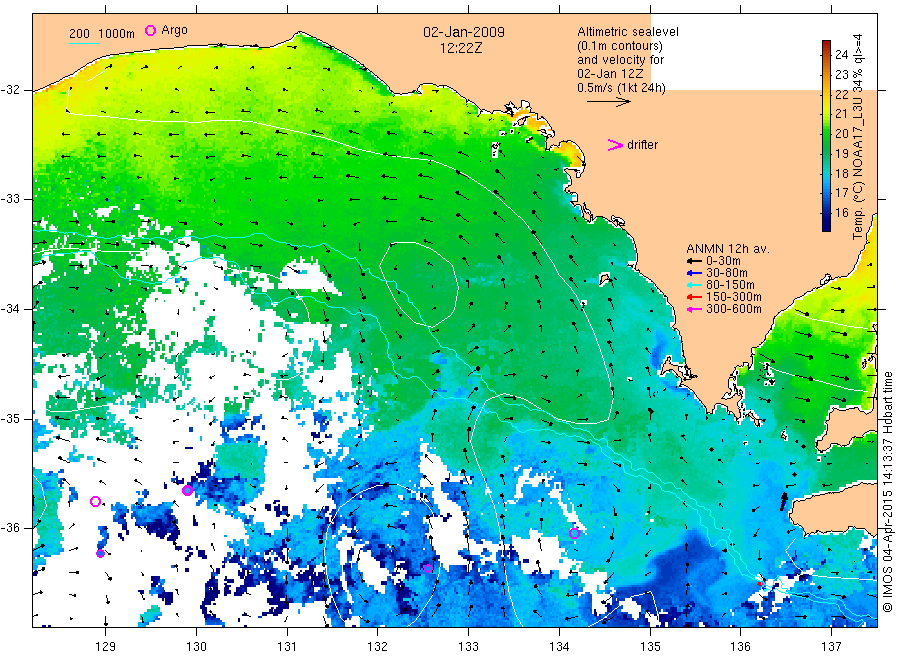Click the Argo float marker near 132.6E 36.4S
The height and width of the screenshot is (660, 900).
428,568
